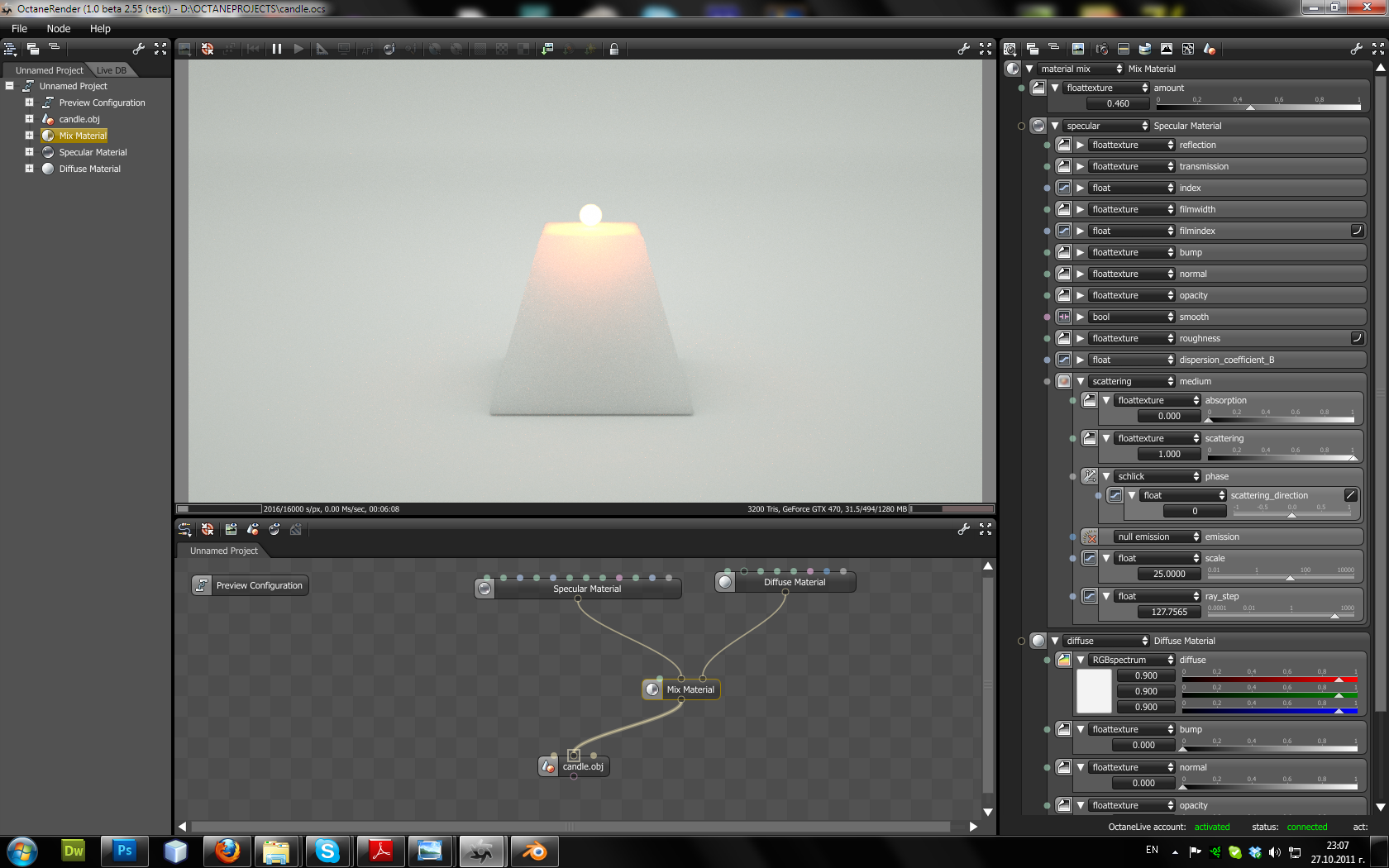
Task: Select the Specular Material node in graph
Action: 578,589
